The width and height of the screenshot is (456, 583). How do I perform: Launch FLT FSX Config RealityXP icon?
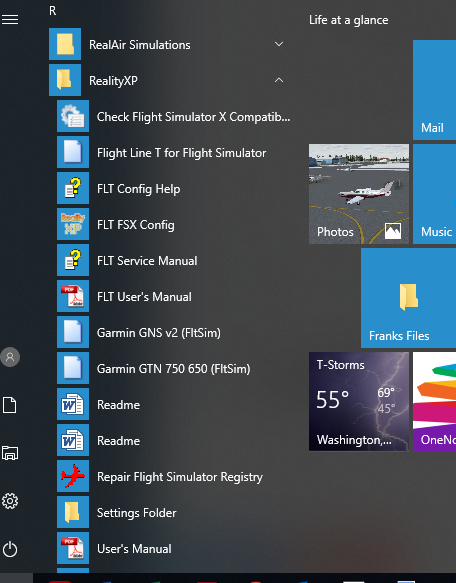[73, 224]
